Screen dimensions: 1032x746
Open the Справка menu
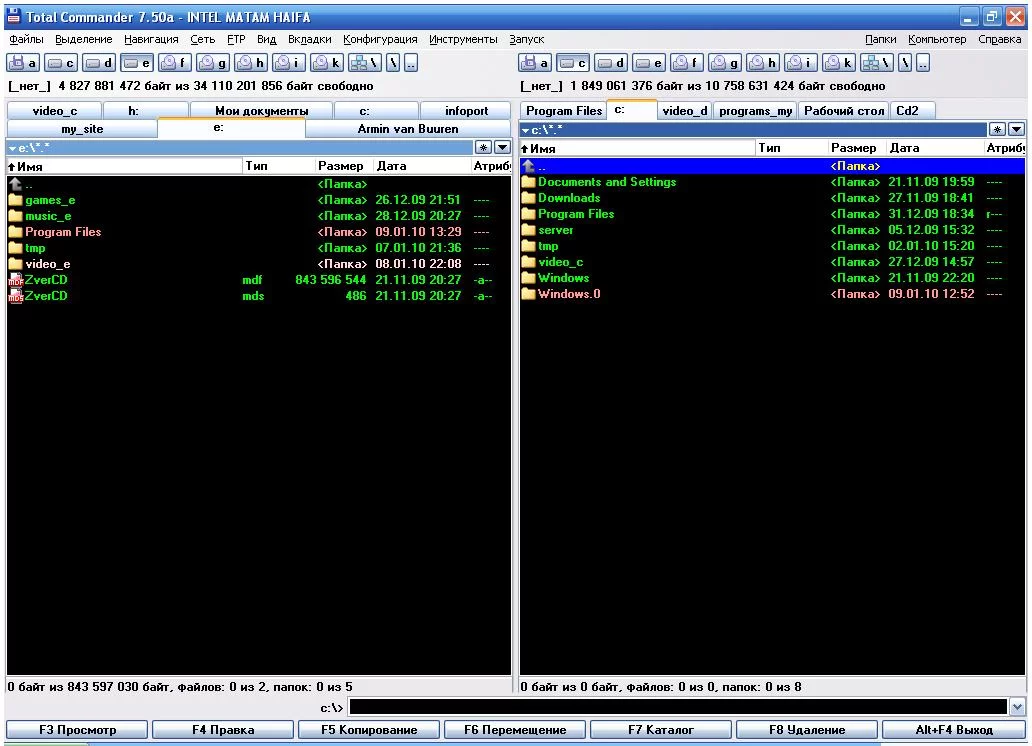999,40
